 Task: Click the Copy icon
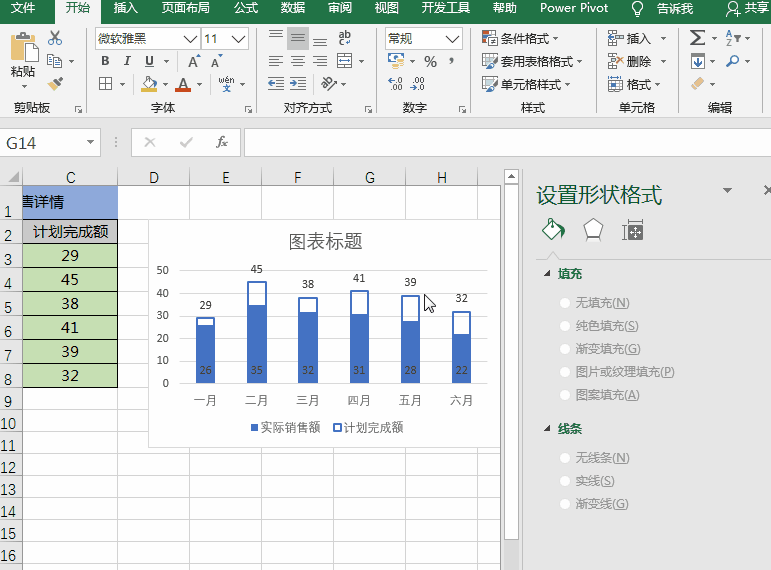click(54, 61)
